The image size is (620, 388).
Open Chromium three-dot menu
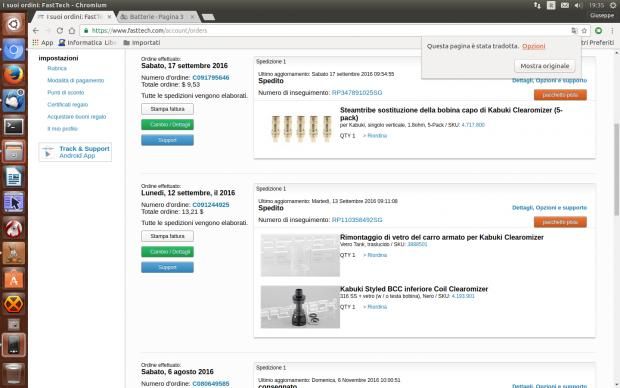612,30
